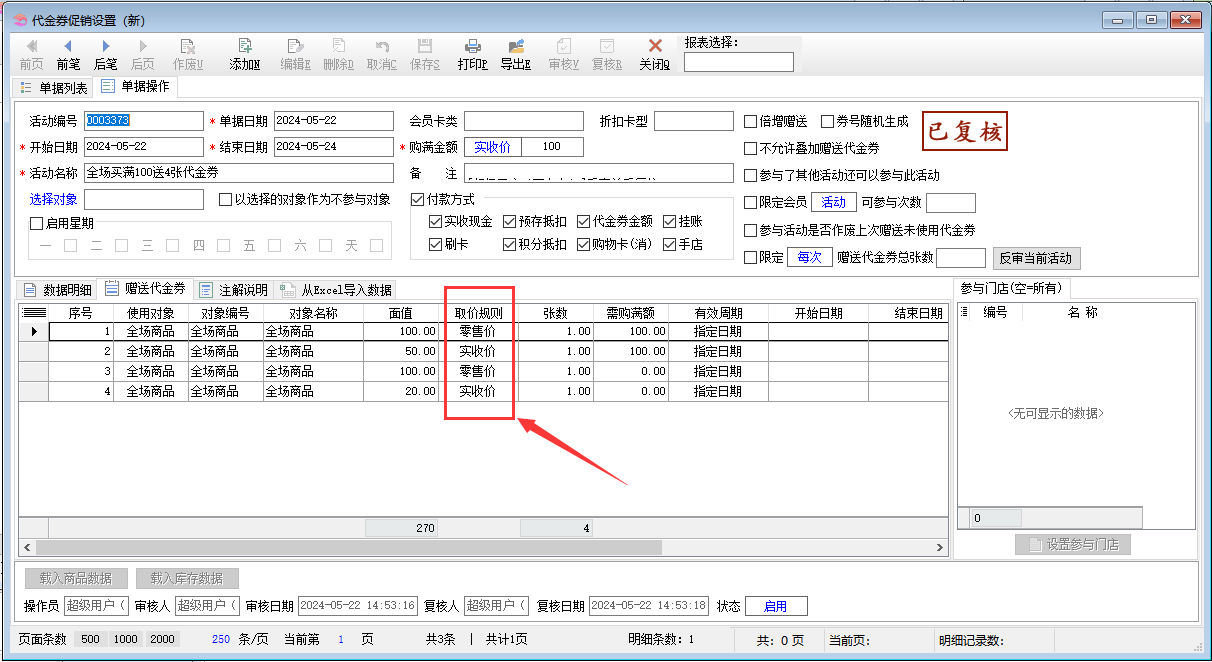Click the 选择对象 link
The image size is (1212, 662).
point(54,199)
